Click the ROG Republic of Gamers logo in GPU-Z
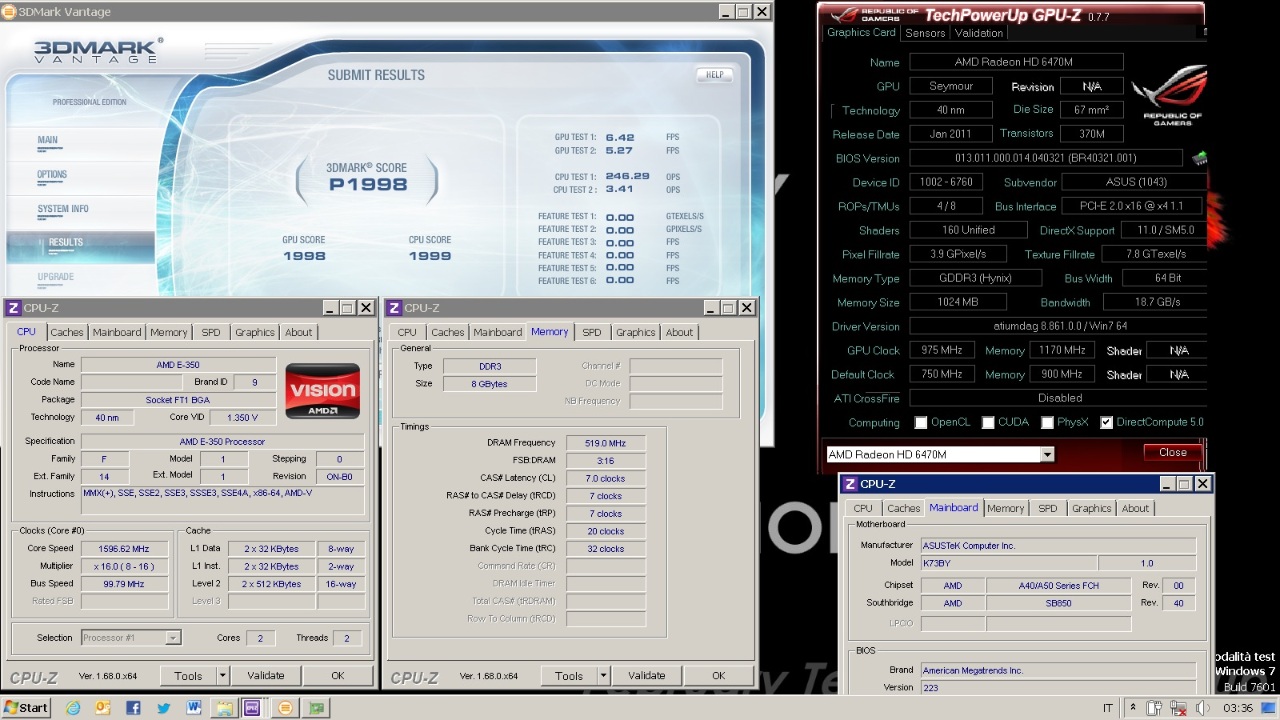The width and height of the screenshot is (1280, 720). pos(1170,95)
